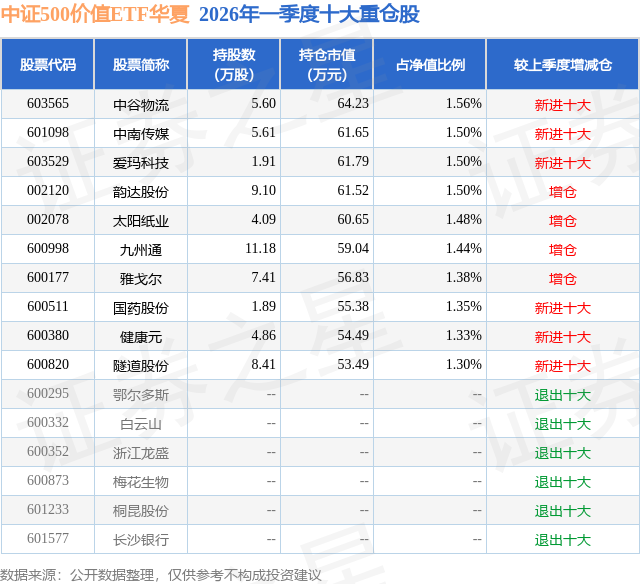
Task: Click the 增仓 status in 韵达股份 row
Action: pos(563,192)
